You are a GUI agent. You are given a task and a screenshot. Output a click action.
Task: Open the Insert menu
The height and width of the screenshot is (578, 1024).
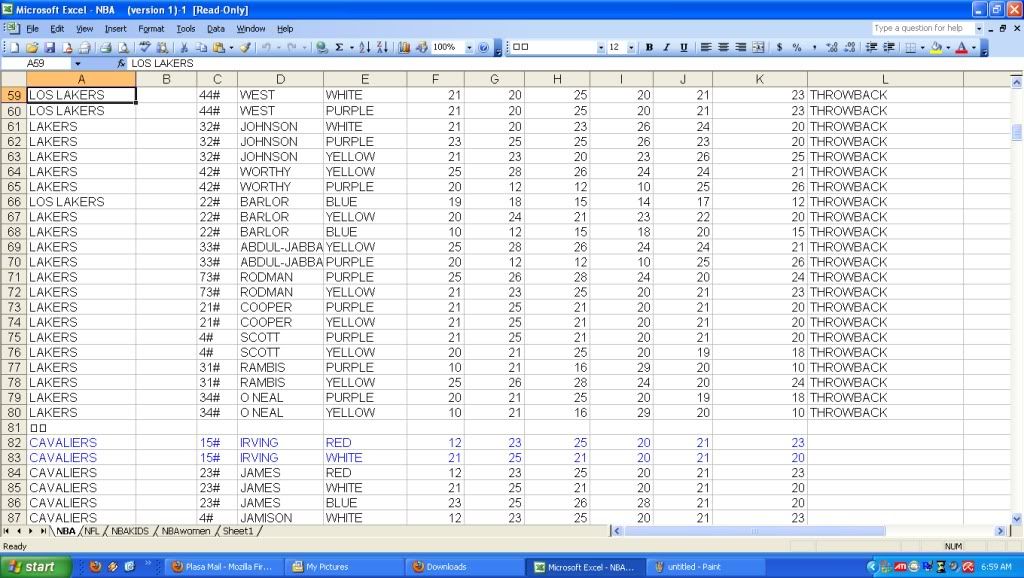(x=116, y=29)
